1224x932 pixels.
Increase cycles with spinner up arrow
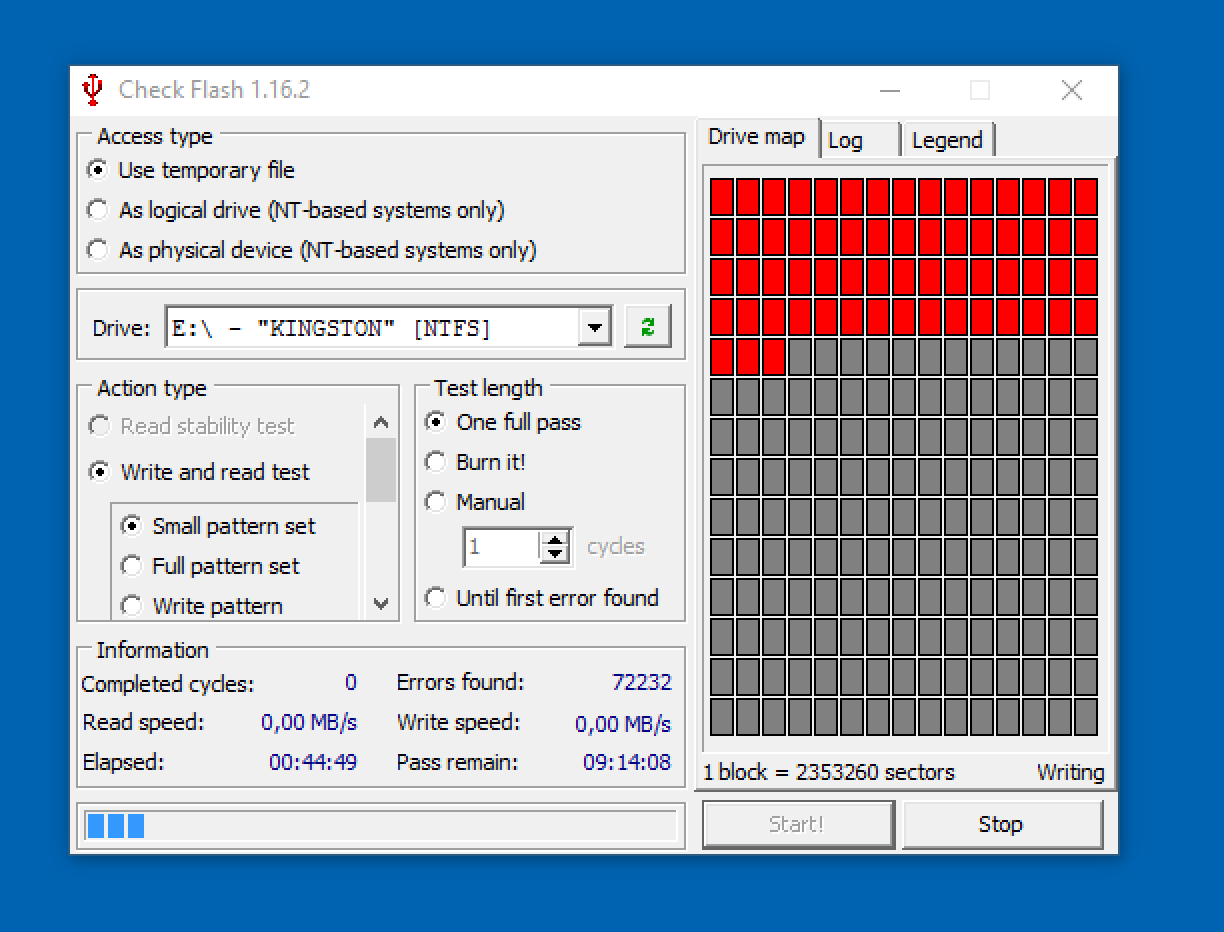(556, 538)
